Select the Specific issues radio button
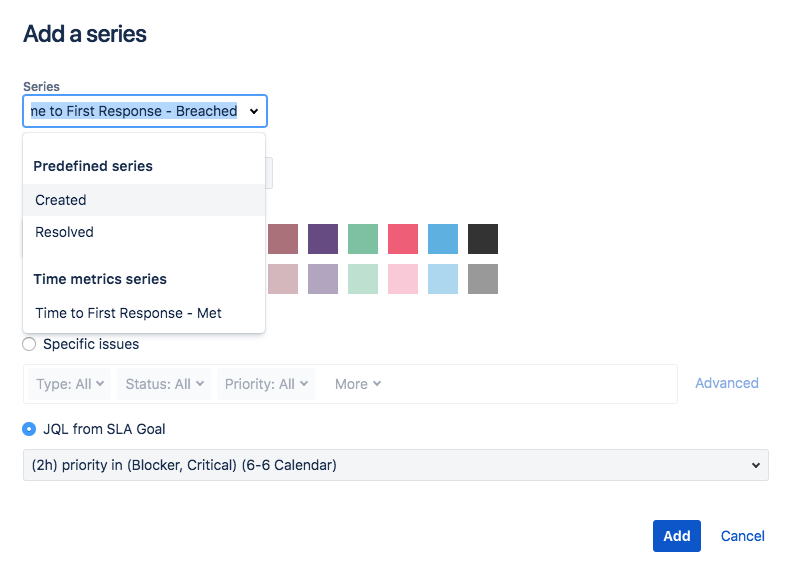This screenshot has width=794, height=574. (29, 344)
